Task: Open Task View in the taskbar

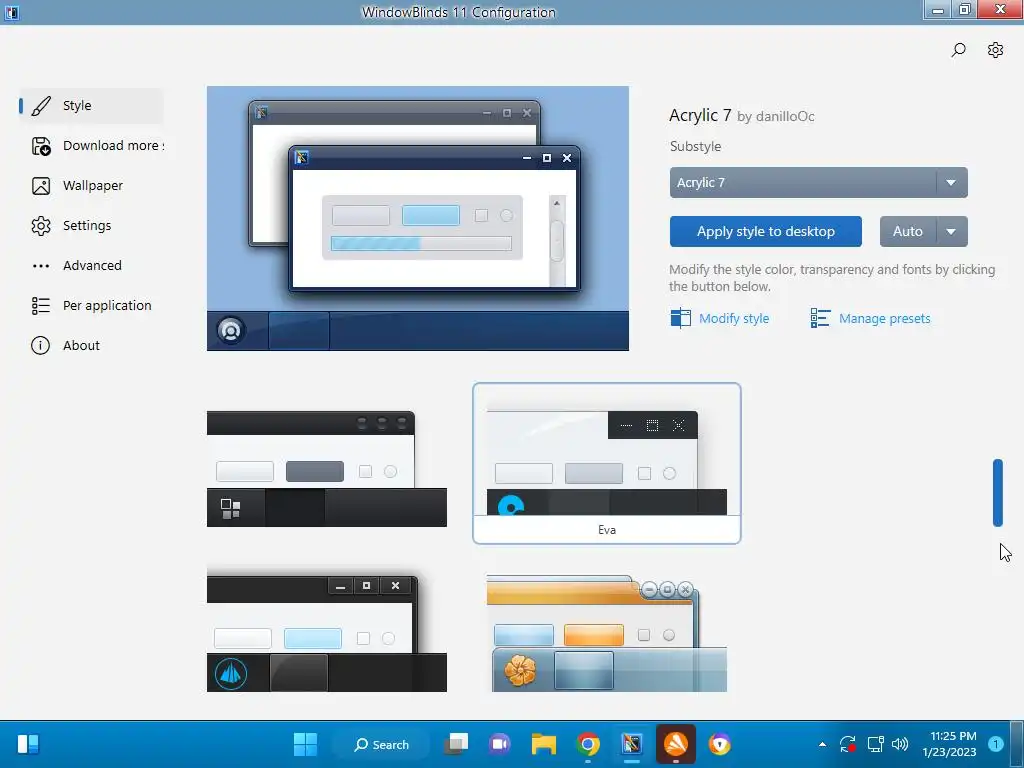Action: tap(456, 744)
